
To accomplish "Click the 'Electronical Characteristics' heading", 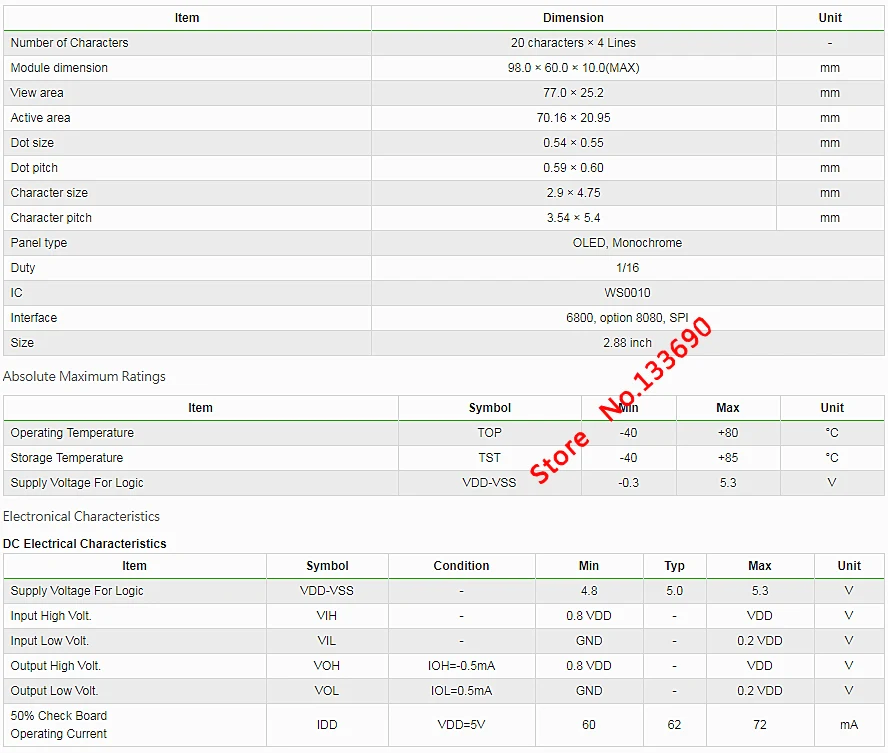I will (81, 516).
